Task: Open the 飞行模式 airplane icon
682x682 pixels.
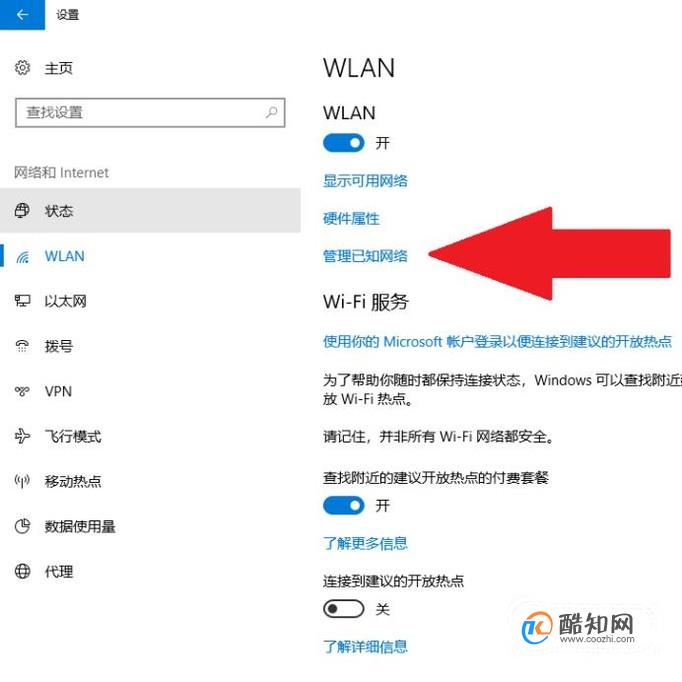Action: point(22,436)
